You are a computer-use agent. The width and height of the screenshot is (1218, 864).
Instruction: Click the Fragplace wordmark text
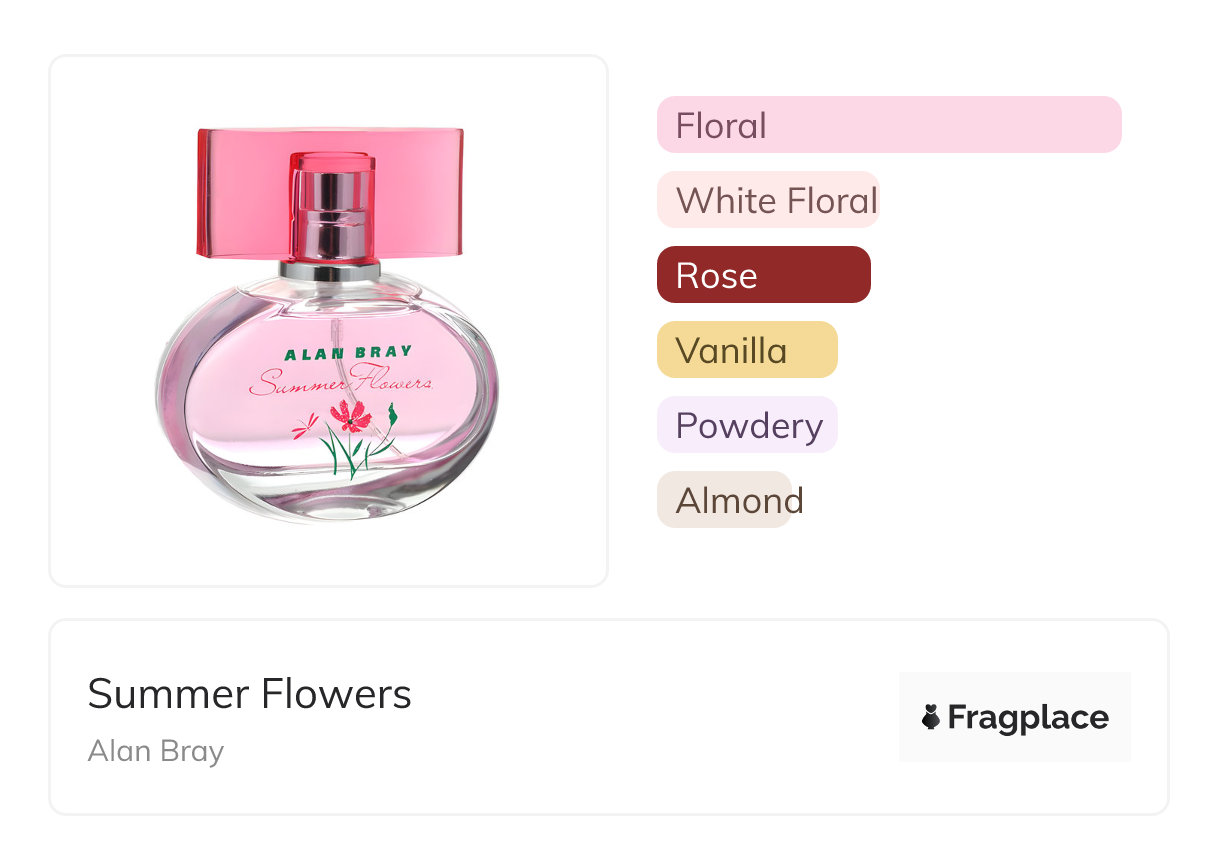(x=1028, y=717)
